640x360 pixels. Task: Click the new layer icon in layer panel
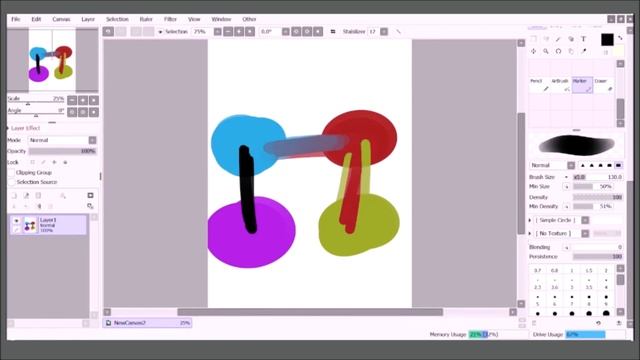click(14, 196)
